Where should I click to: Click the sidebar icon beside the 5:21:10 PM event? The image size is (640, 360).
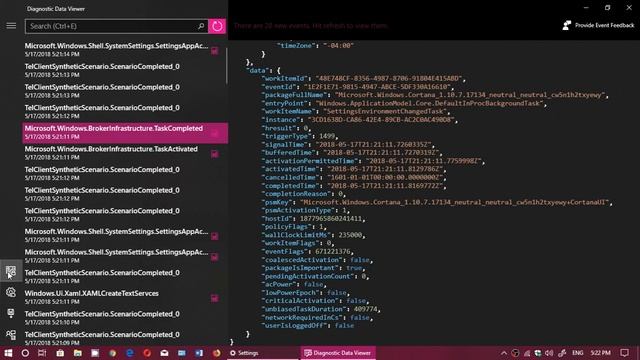point(11,313)
